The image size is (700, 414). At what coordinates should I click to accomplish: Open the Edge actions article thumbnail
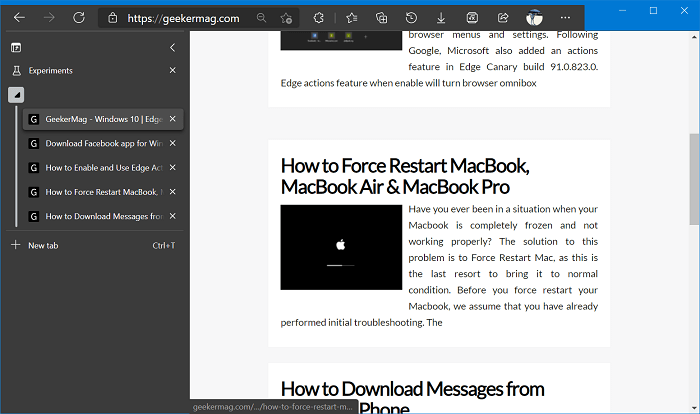pos(341,40)
